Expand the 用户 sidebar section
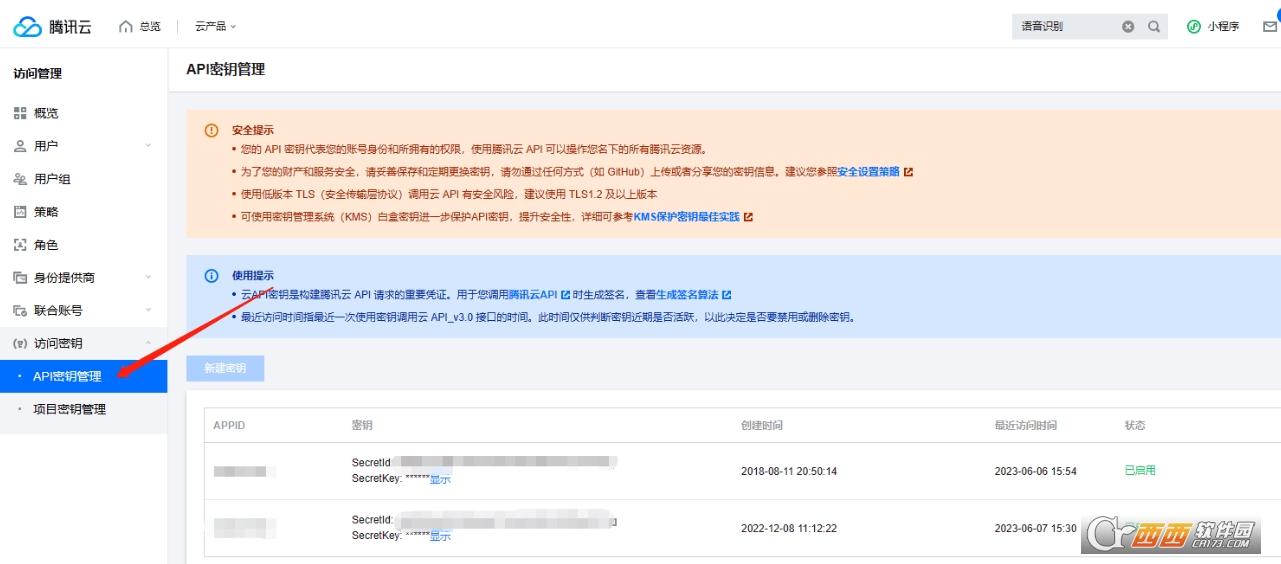This screenshot has width=1281, height=564. click(x=148, y=146)
